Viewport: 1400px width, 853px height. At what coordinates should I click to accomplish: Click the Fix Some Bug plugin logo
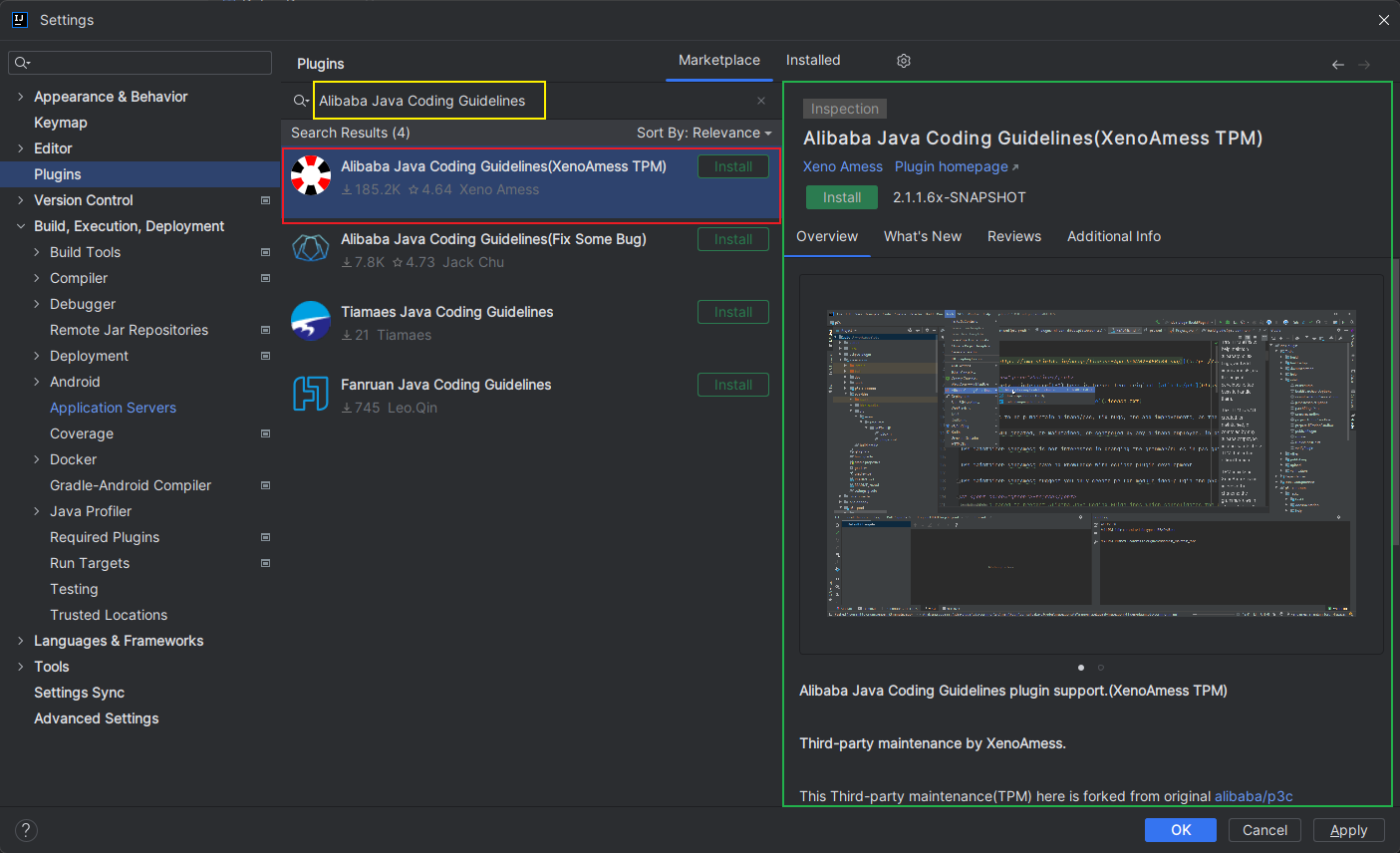click(x=311, y=248)
